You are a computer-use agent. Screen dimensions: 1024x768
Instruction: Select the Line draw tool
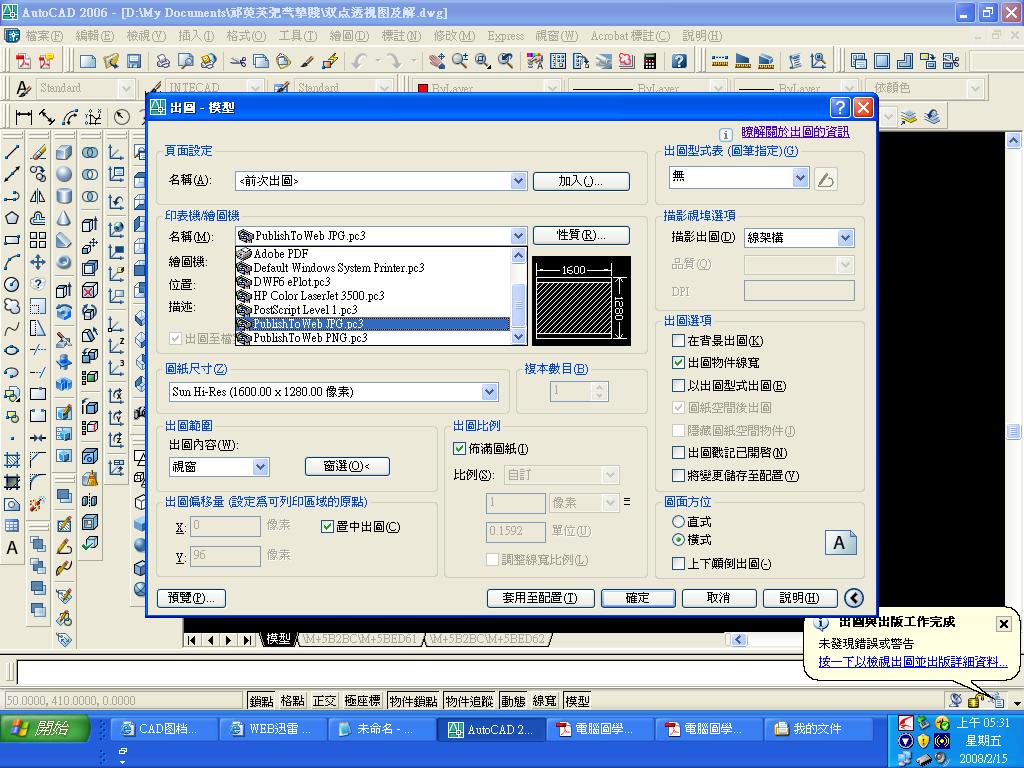(12, 153)
